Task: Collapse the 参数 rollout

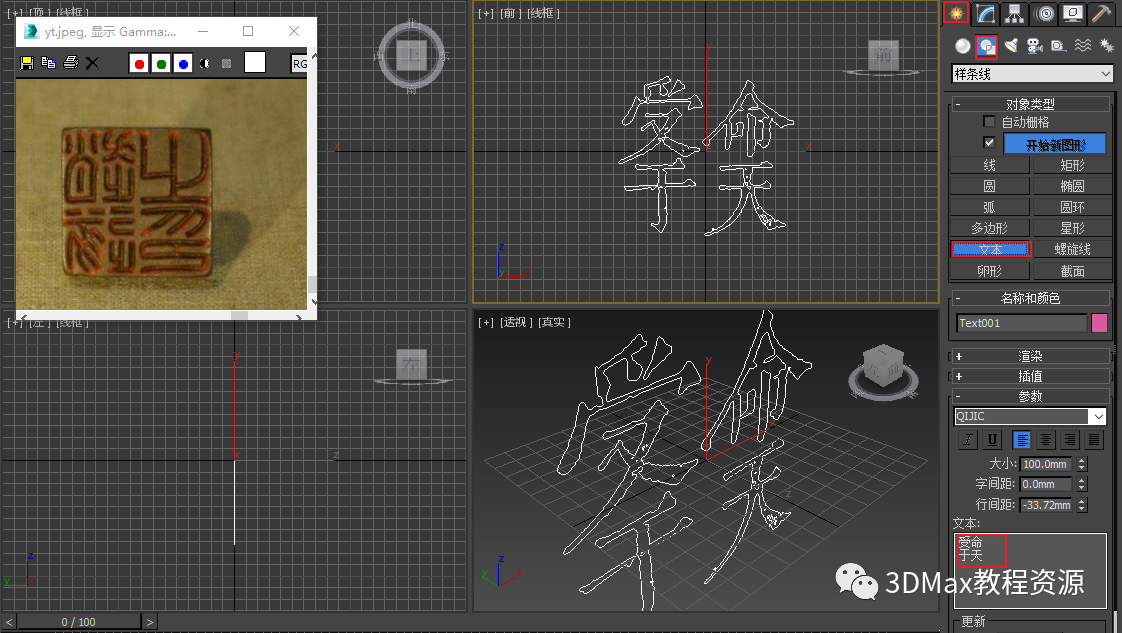Action: (1030, 396)
